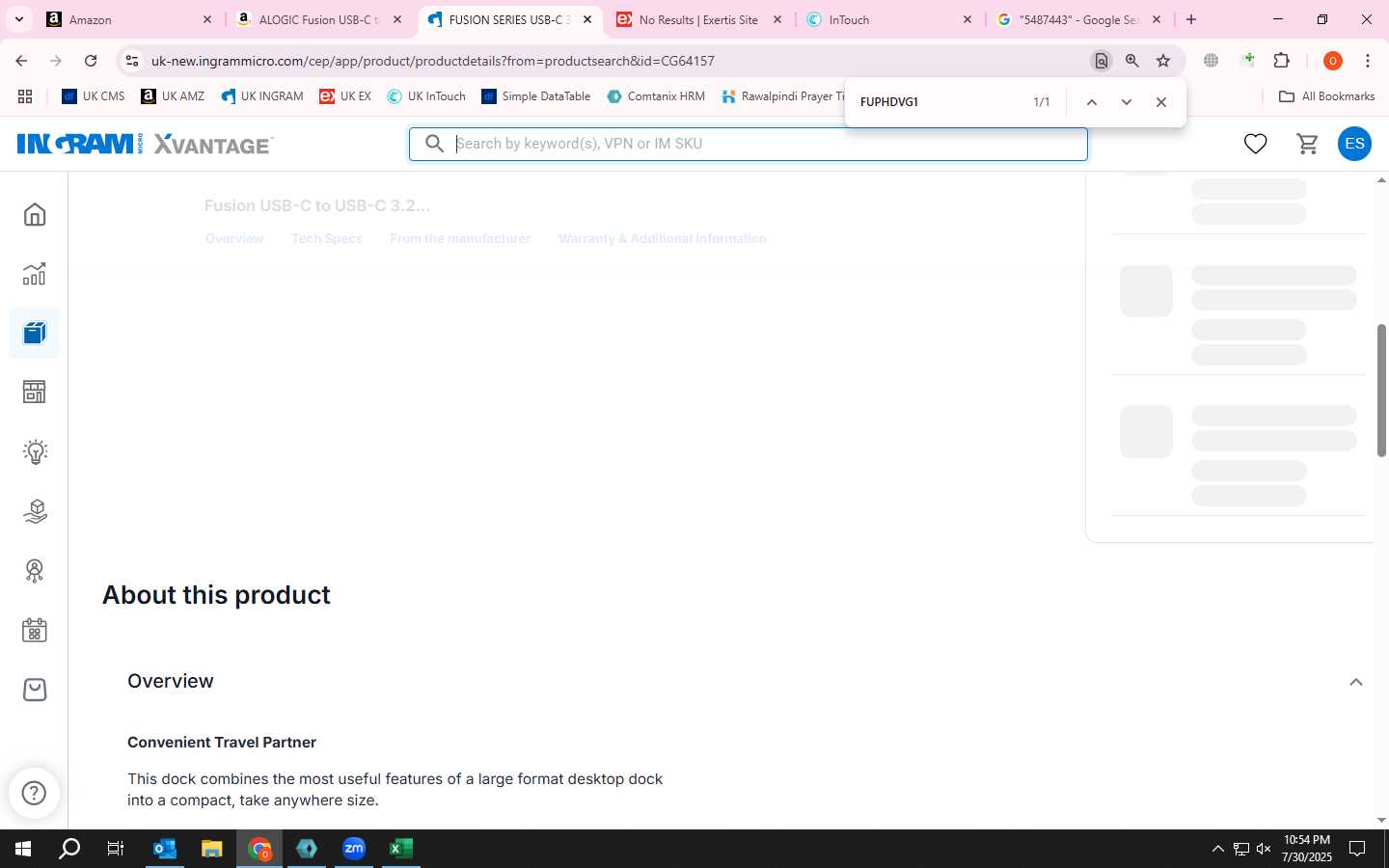Viewport: 1389px width, 868px height.
Task: Open the Tech Specs section link
Action: click(x=327, y=238)
